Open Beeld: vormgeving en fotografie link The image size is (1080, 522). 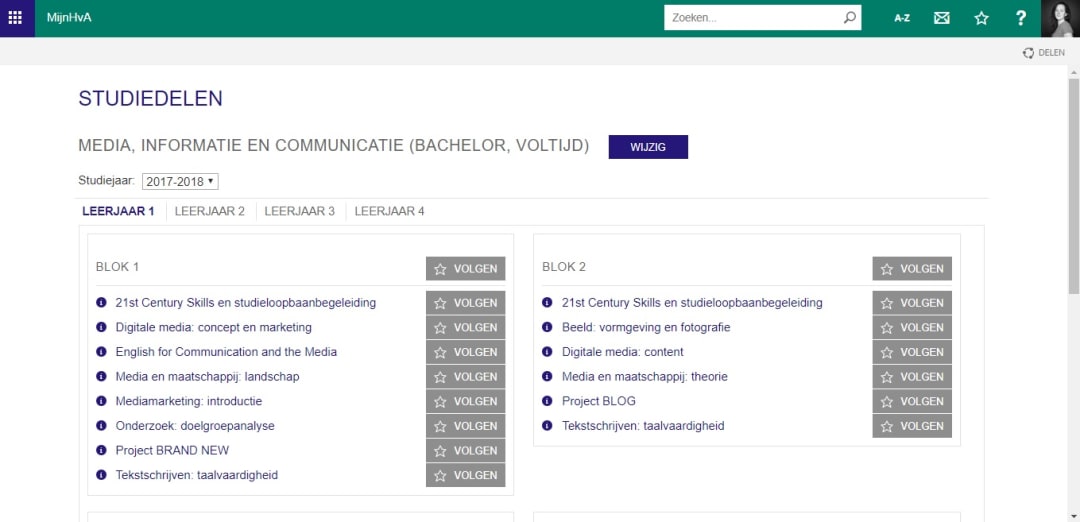[x=646, y=327]
